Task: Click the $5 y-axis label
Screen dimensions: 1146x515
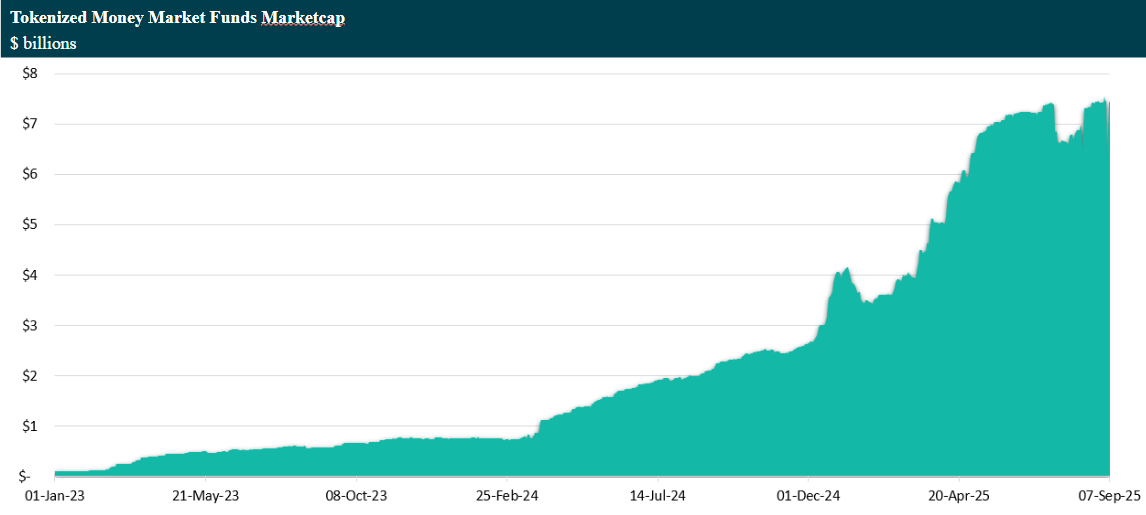Action: (x=31, y=224)
